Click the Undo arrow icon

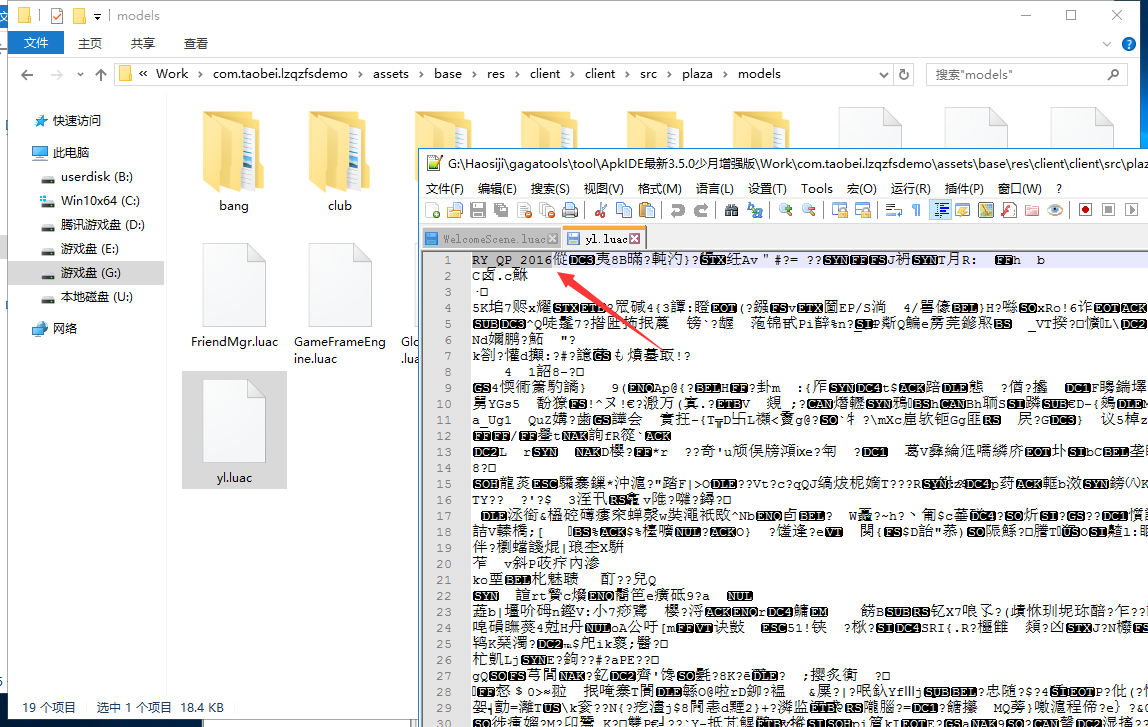tap(678, 210)
